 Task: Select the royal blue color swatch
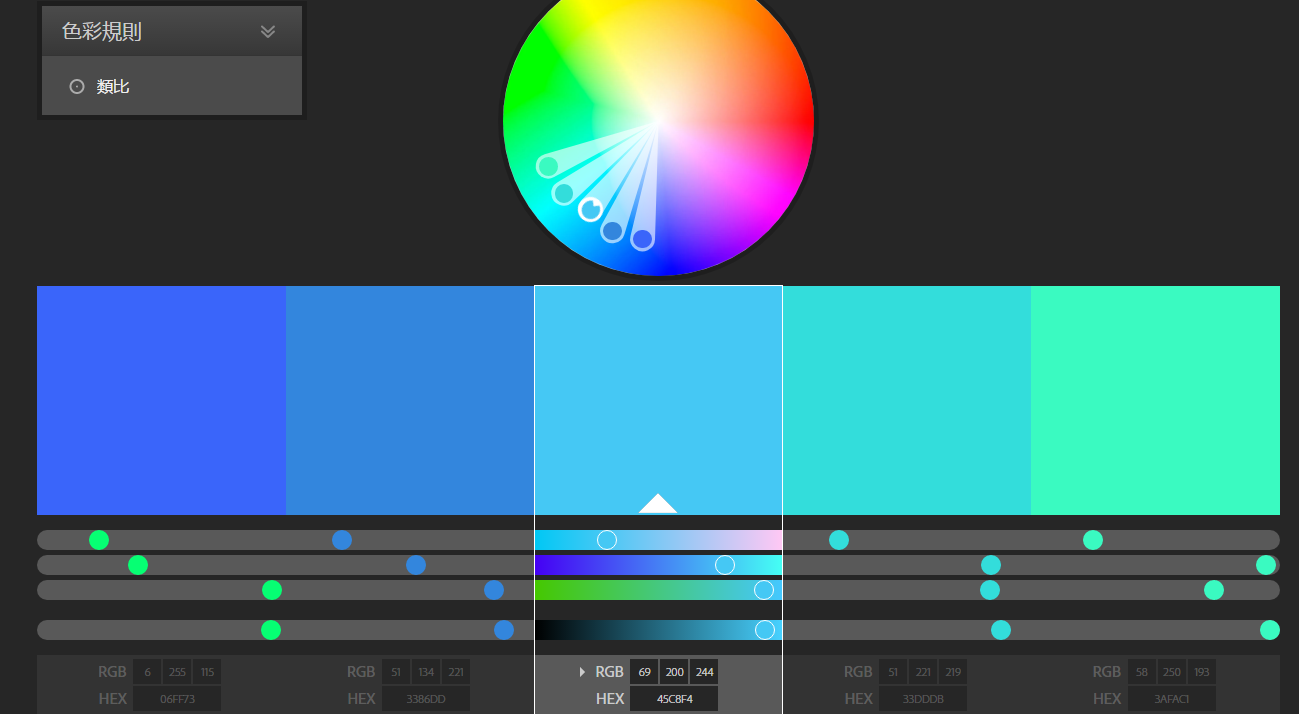pyautogui.click(x=161, y=400)
